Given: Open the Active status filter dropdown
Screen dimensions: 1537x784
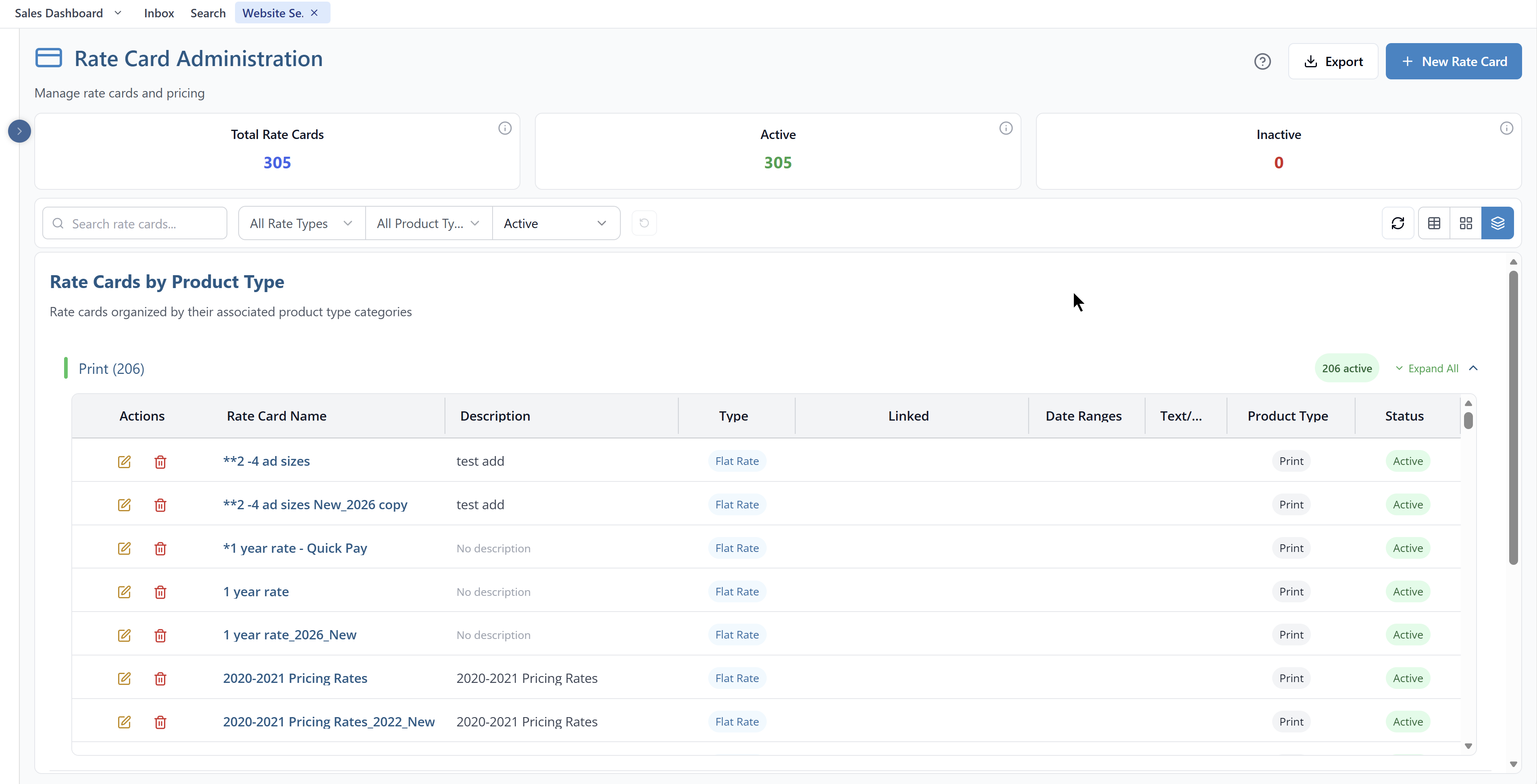Looking at the screenshot, I should [555, 224].
